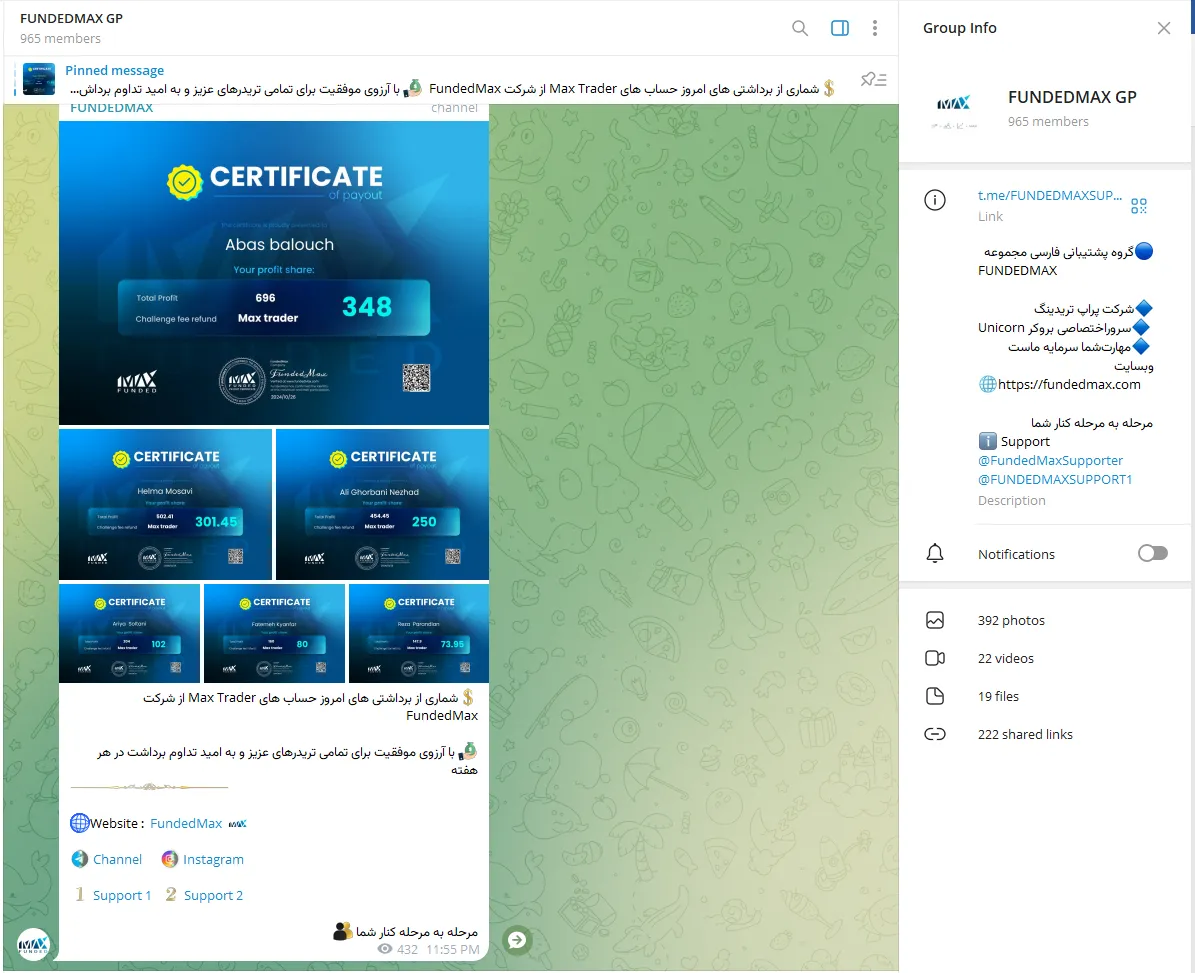Show QR code for the group link
Viewport: 1195px width, 973px height.
click(1138, 205)
